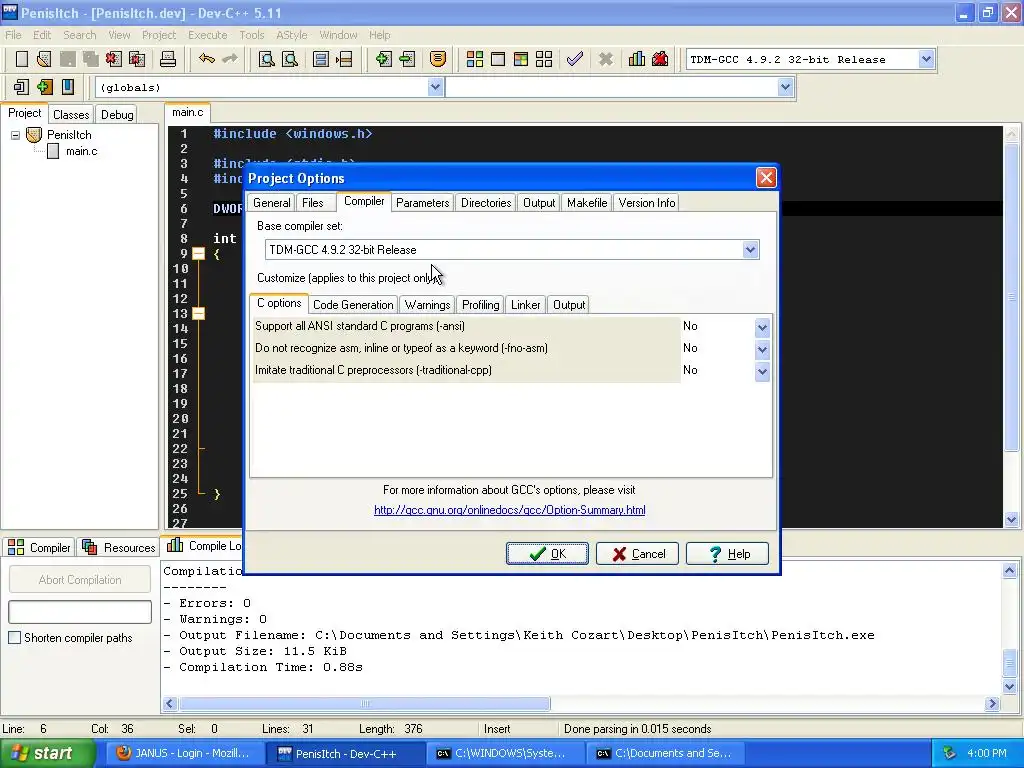This screenshot has width=1024, height=768.
Task: Switch to the Directories tab
Action: pyautogui.click(x=486, y=203)
